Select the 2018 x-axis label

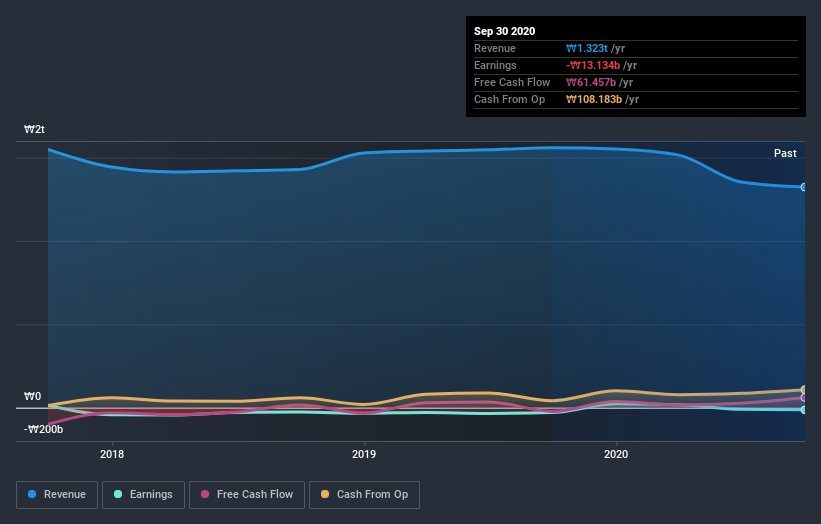112,454
